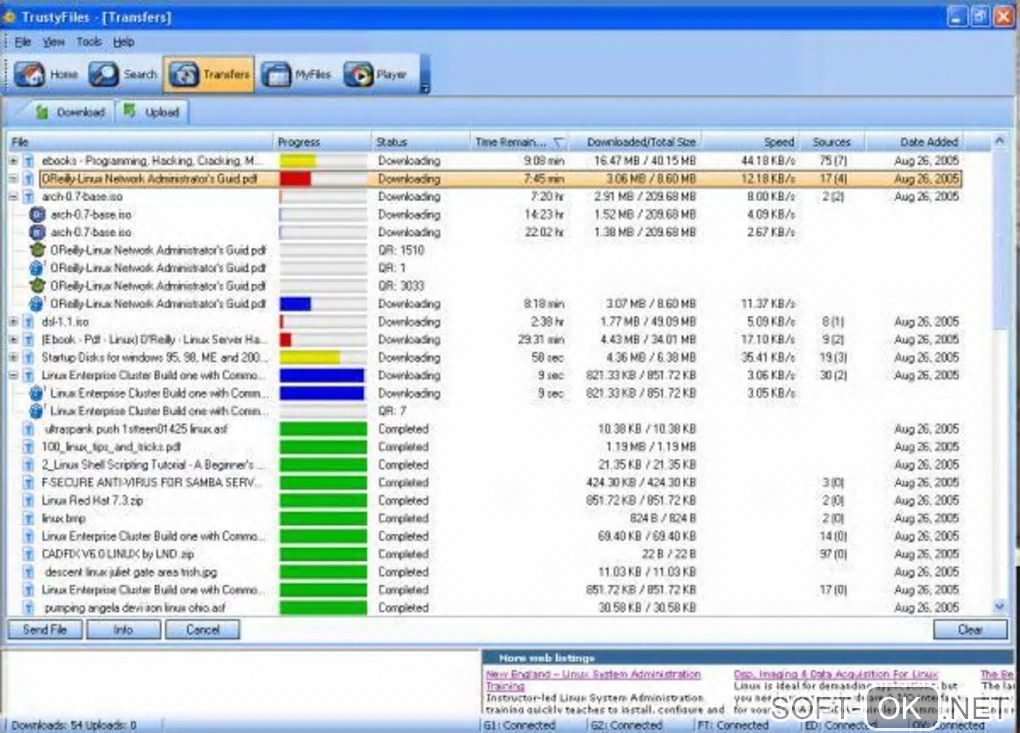
Task: Open the Tools menu
Action: (x=89, y=42)
